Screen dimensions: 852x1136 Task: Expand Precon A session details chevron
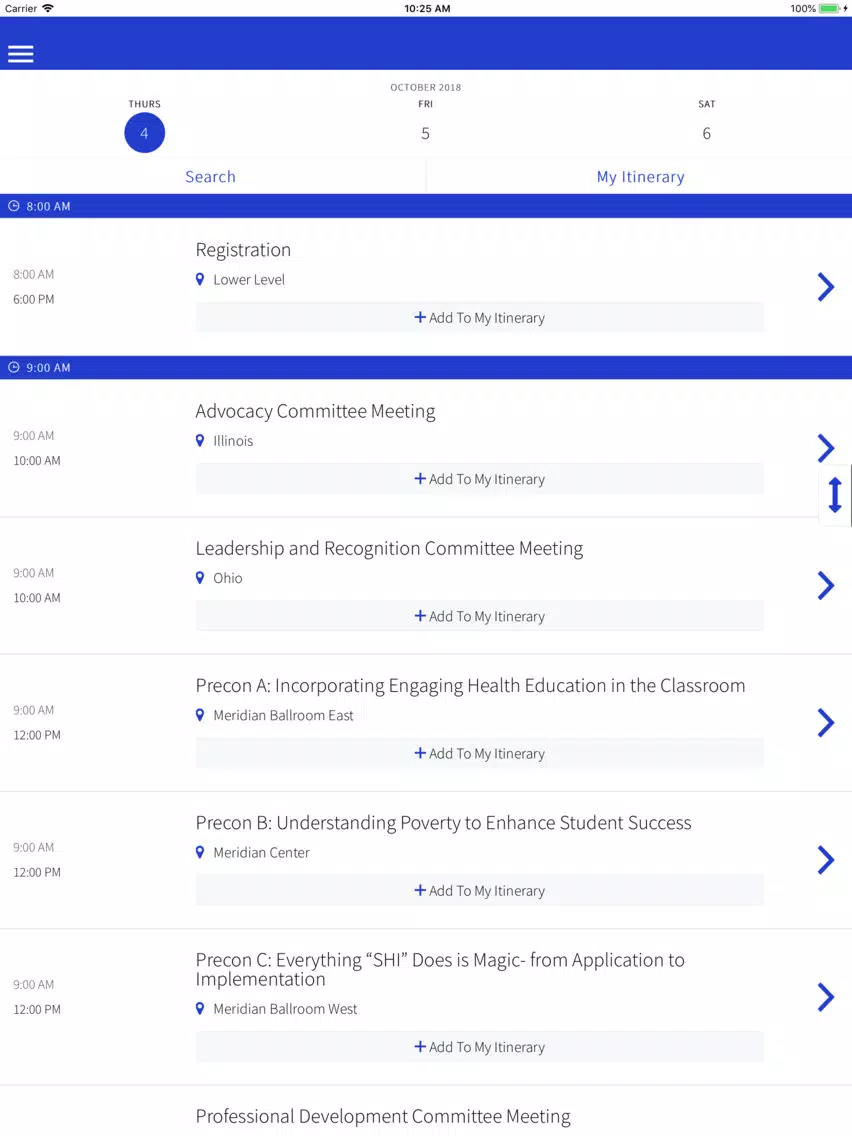[825, 722]
